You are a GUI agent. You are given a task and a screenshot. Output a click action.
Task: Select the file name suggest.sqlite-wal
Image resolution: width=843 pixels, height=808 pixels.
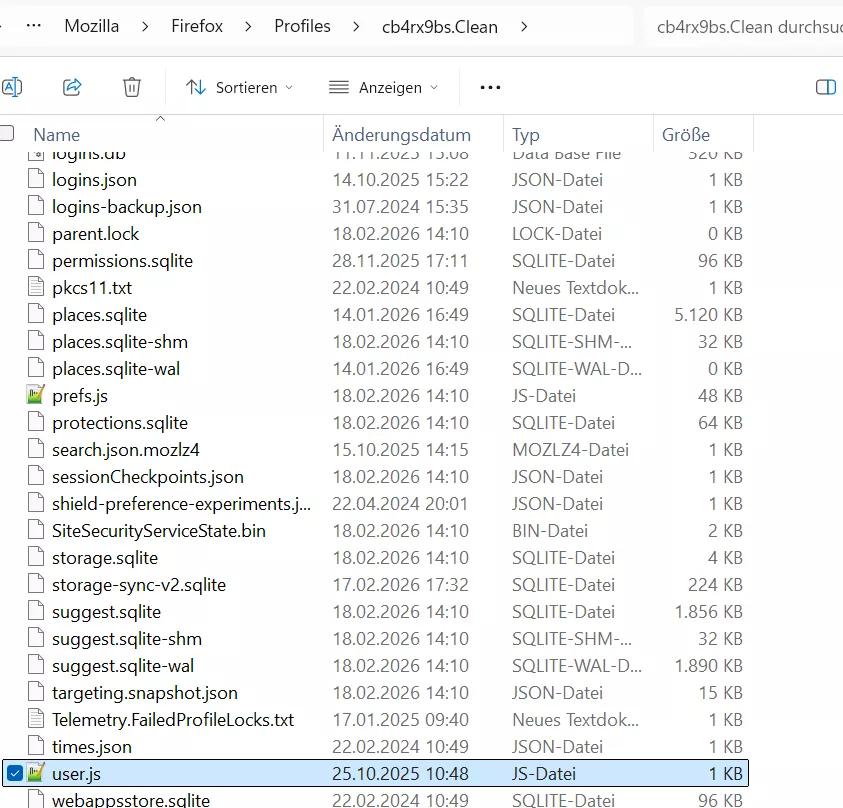click(123, 666)
